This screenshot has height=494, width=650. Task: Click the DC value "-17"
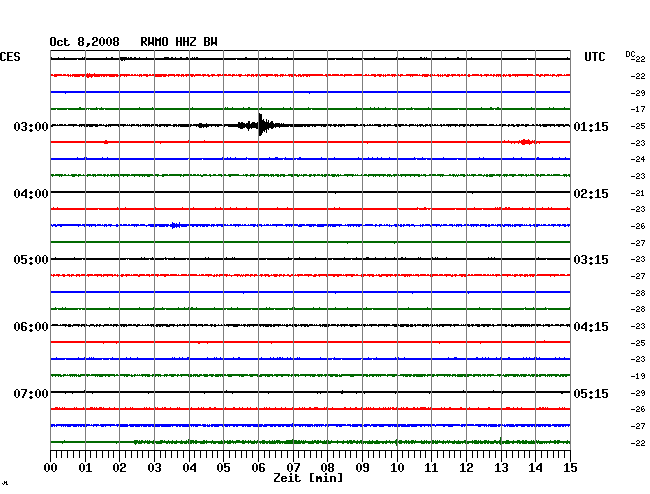tap(638, 109)
